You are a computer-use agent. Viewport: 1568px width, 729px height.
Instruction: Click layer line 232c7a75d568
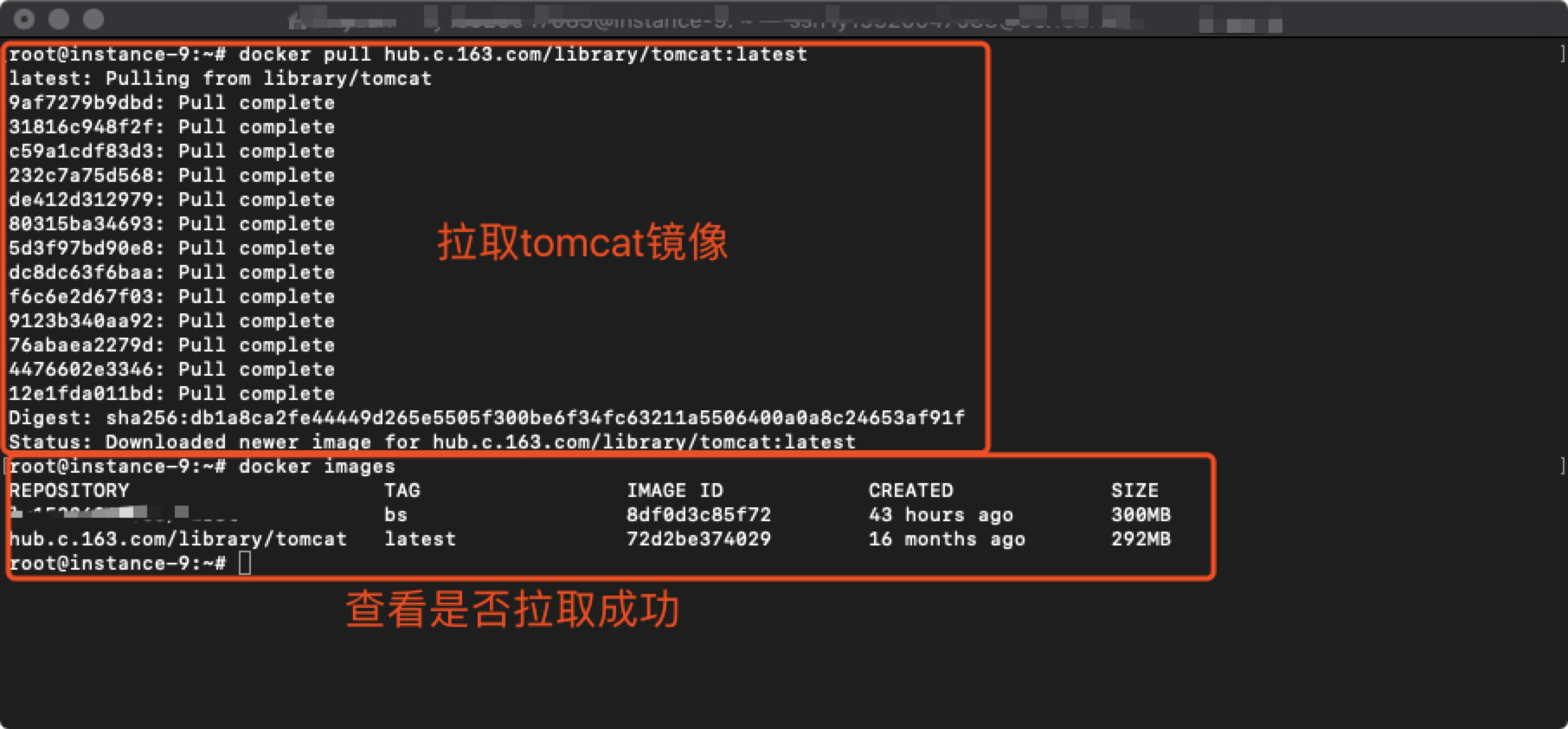171,176
